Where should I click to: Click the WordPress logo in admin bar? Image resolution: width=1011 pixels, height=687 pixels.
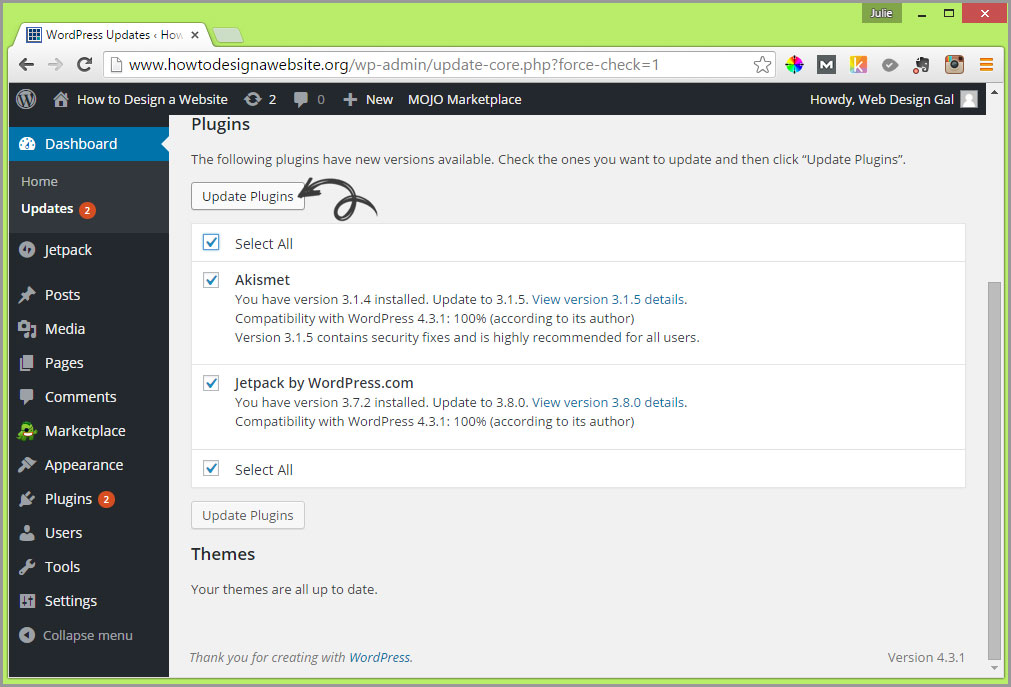point(26,99)
